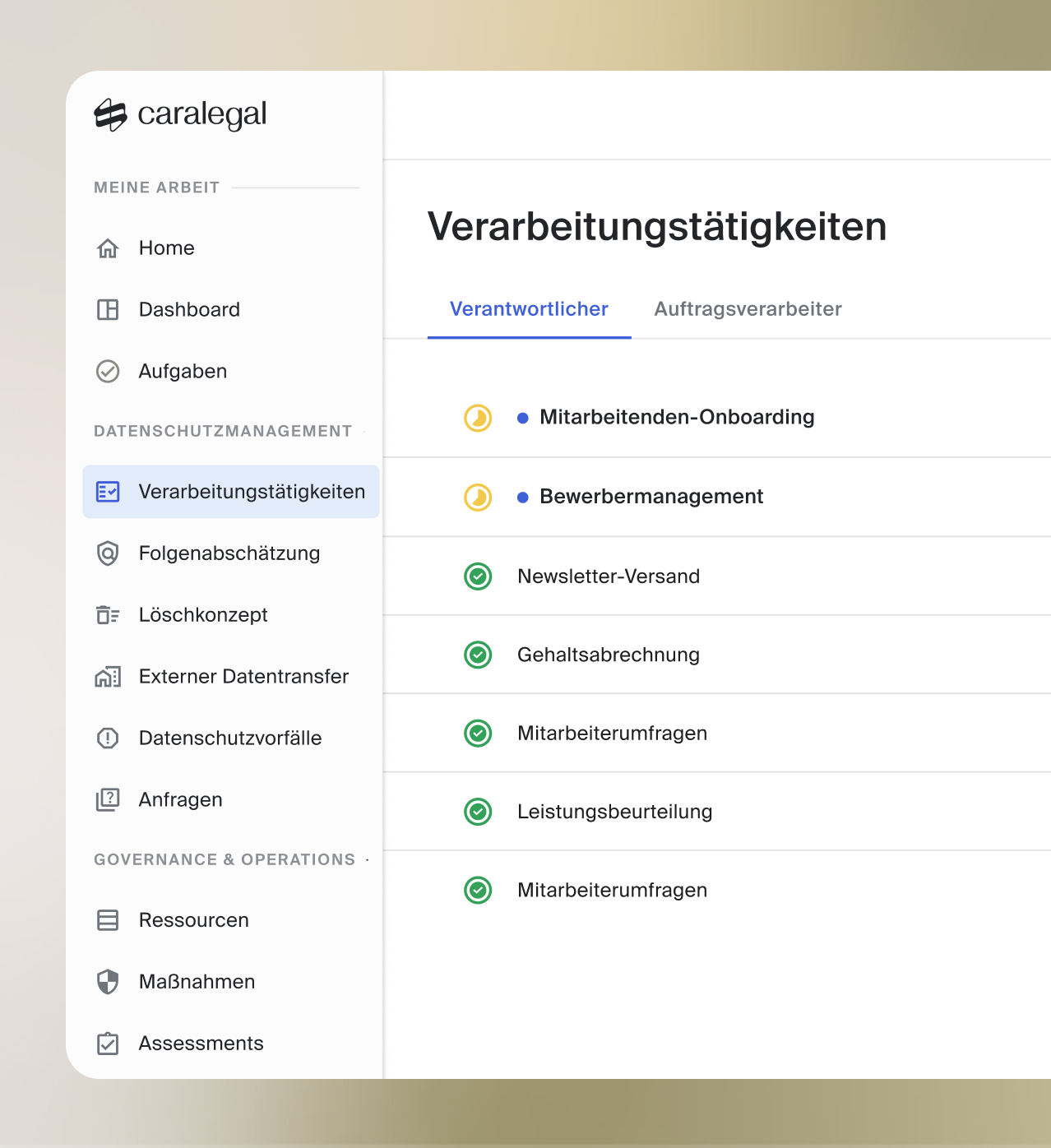Open the Leistungsbeurteilung entry
The image size is (1051, 1148).
(717, 812)
